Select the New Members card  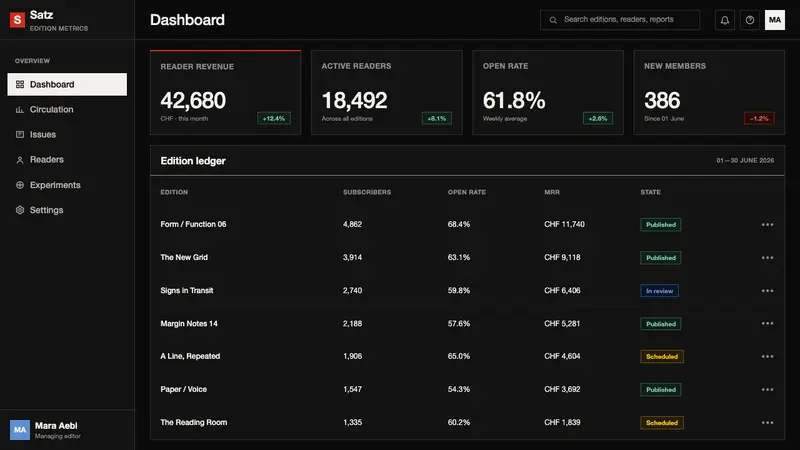709,92
